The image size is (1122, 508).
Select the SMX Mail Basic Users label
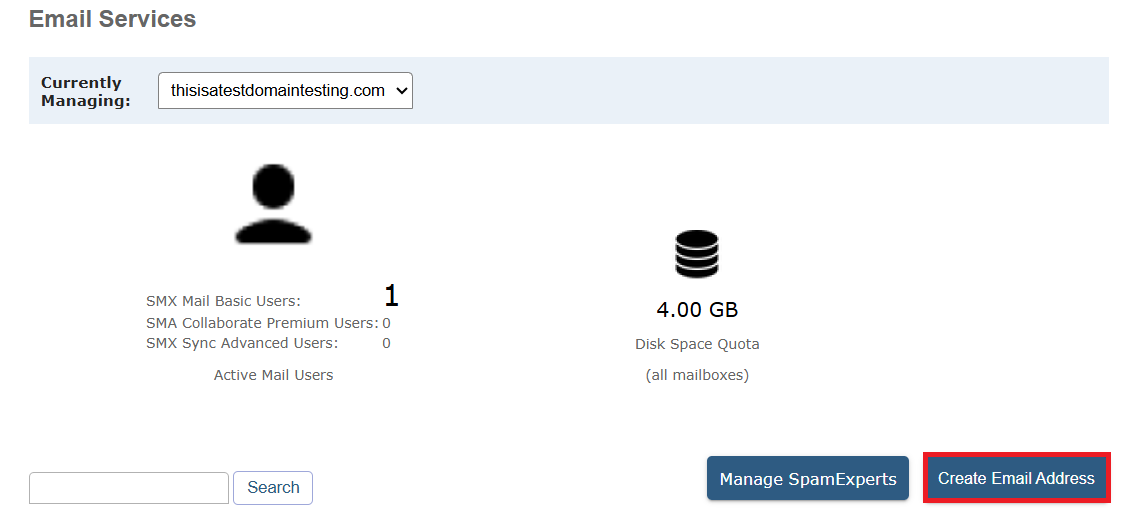tap(223, 301)
